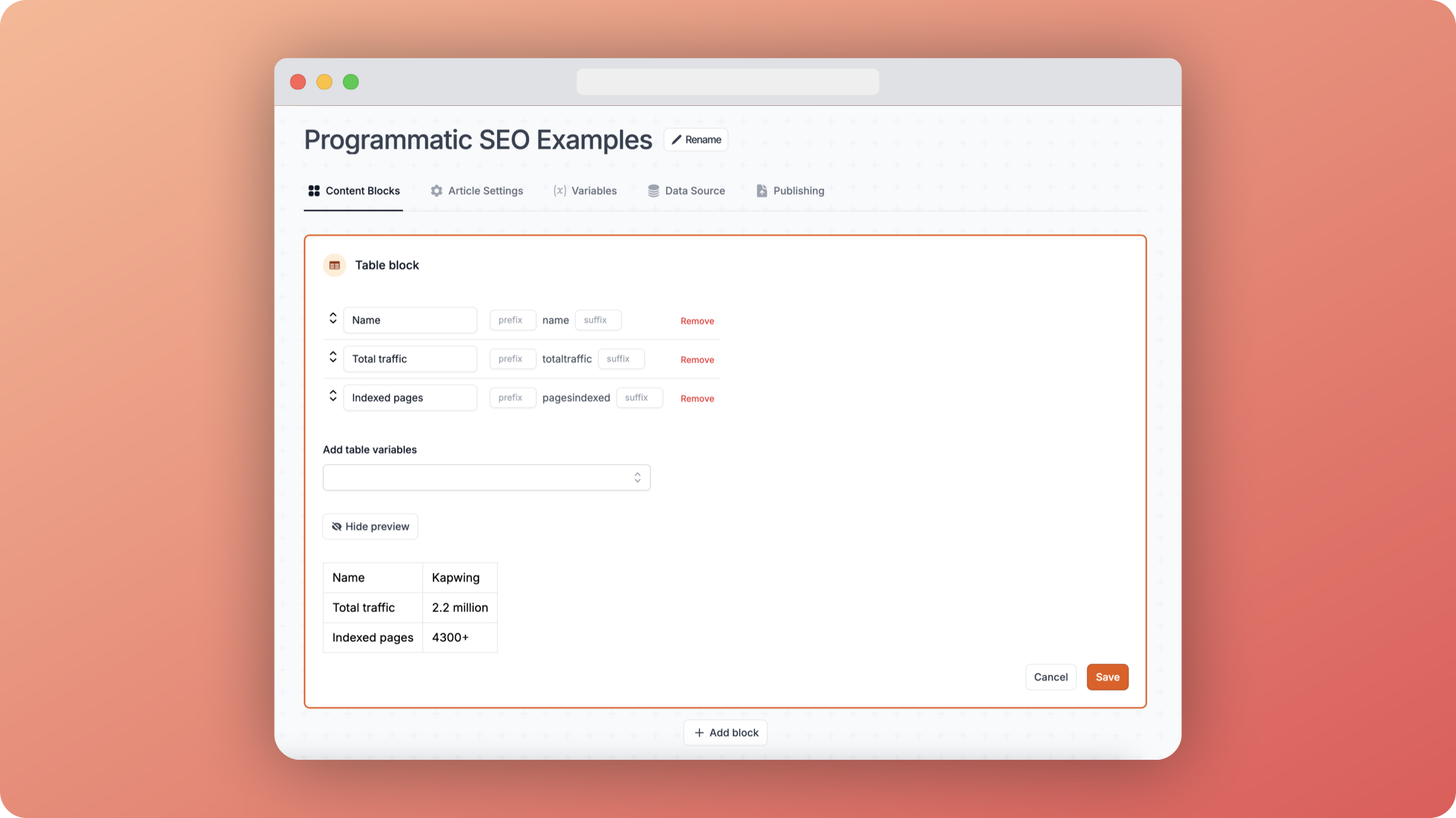Click reorder arrows for Indexed pages row
Viewport: 1456px width, 818px height.
click(333, 396)
